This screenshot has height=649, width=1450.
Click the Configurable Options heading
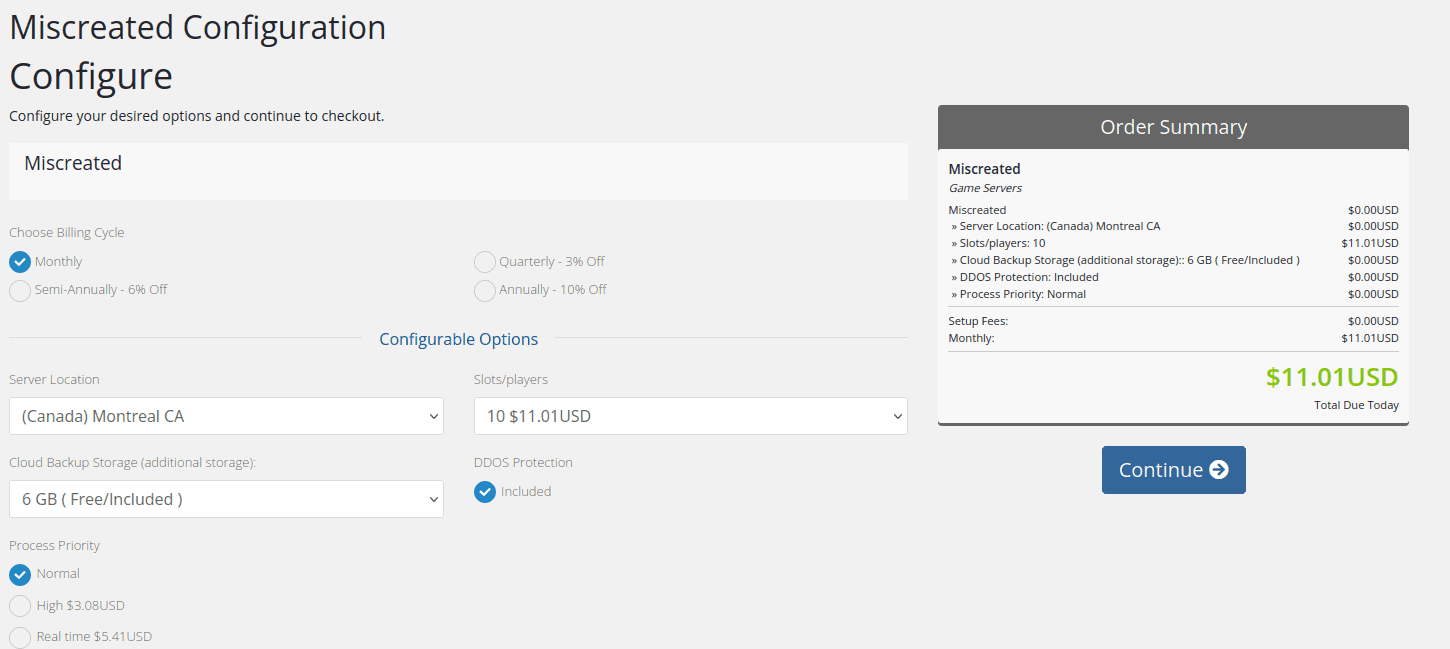click(x=458, y=339)
